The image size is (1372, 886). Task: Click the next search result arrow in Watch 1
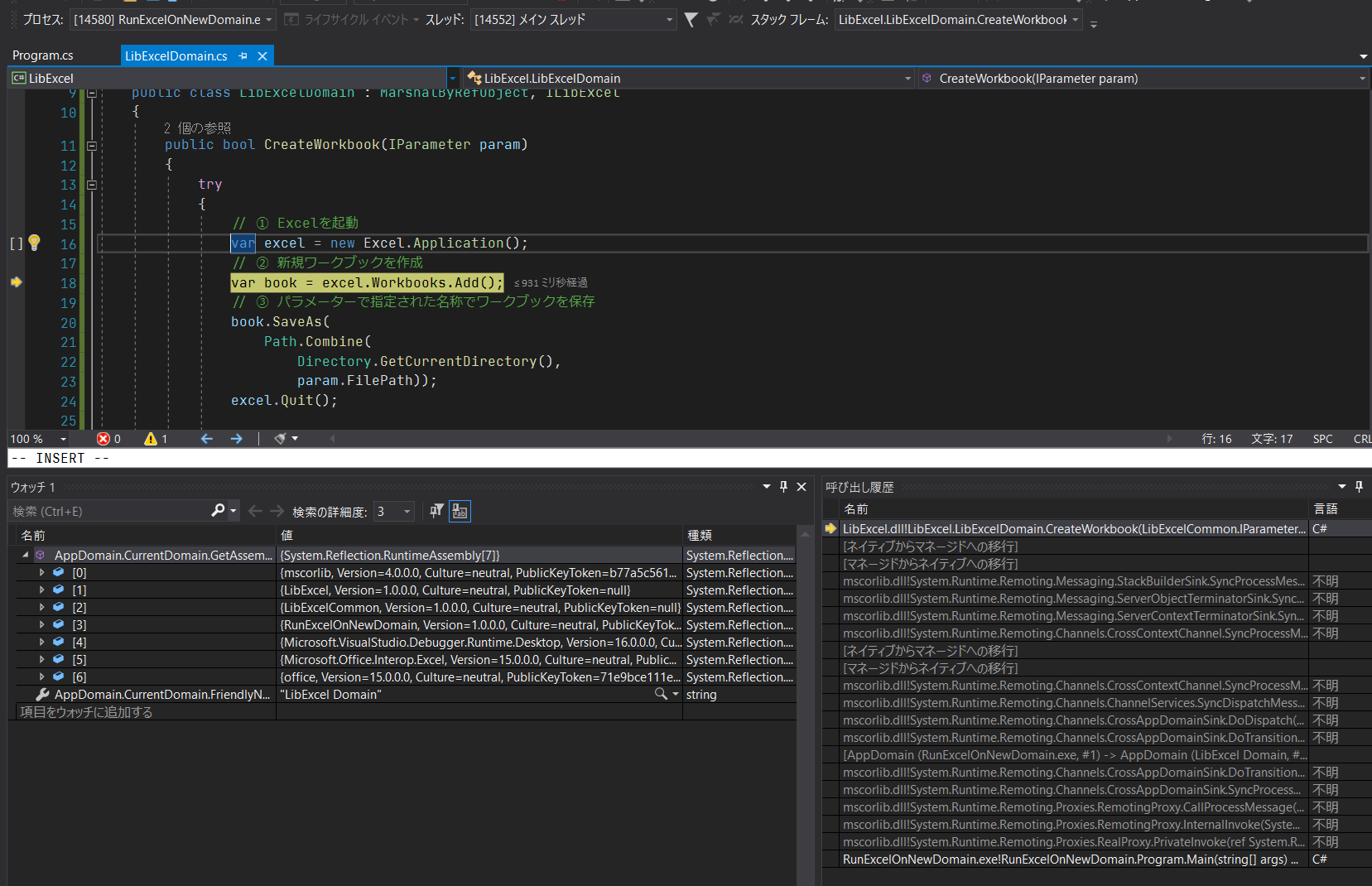277,511
